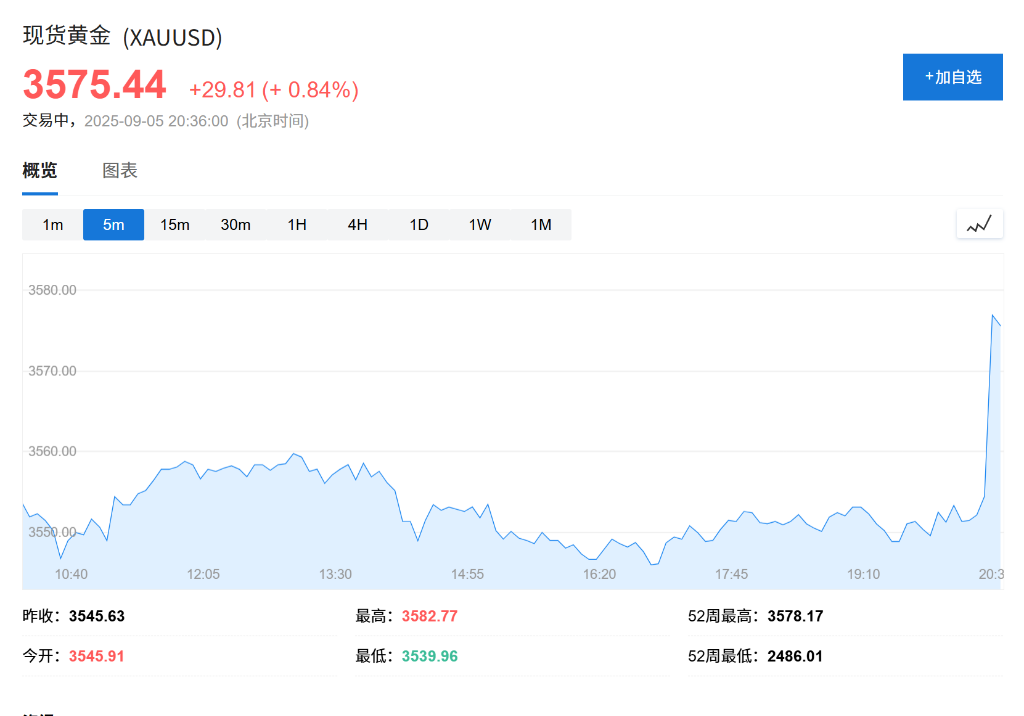1024x716 pixels.
Task: Click the 最高 value 3582.77
Action: (x=429, y=616)
